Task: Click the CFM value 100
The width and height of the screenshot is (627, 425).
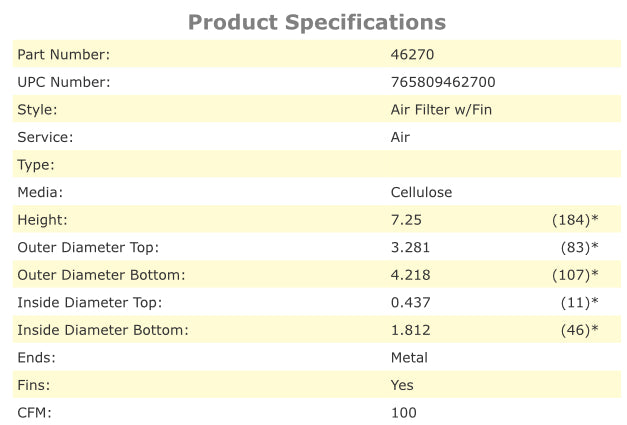Action: tap(403, 412)
